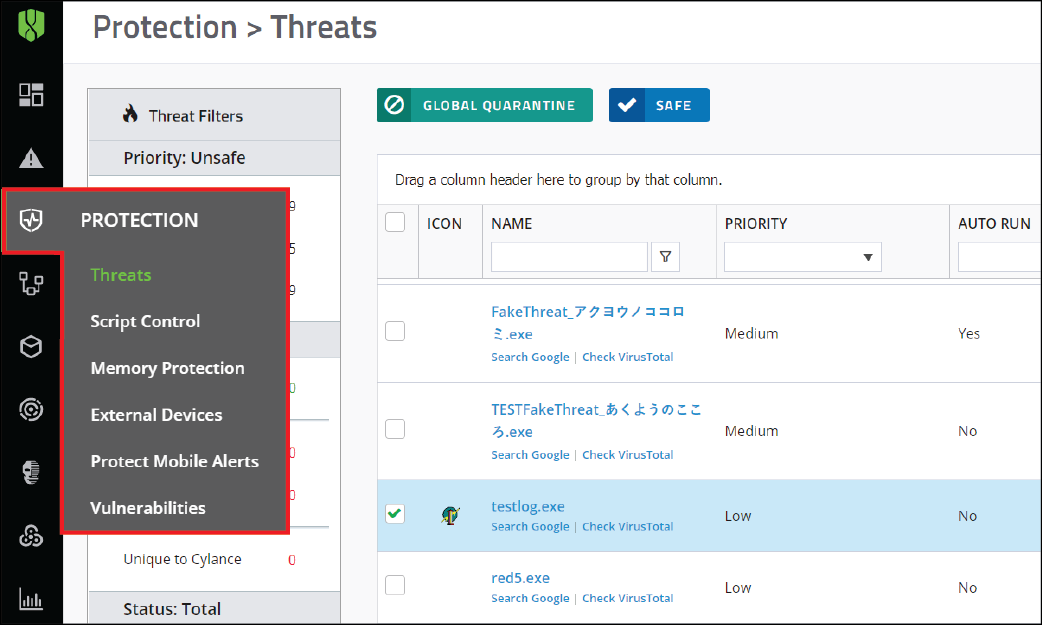The image size is (1042, 625).
Task: Open the Dashboard sidebar icon
Action: click(x=31, y=95)
